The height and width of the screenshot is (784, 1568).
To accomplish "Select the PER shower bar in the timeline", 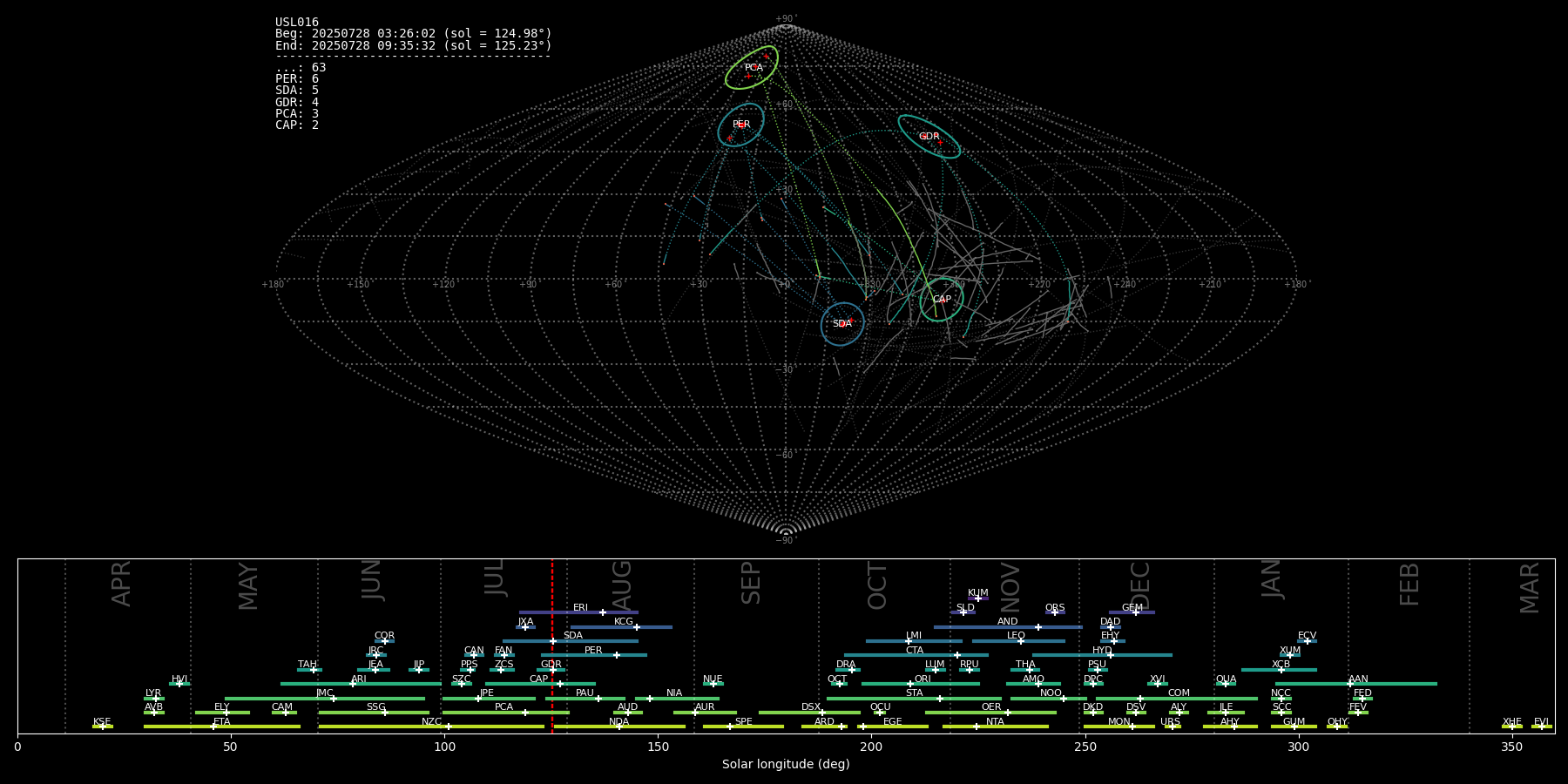I will point(594,655).
